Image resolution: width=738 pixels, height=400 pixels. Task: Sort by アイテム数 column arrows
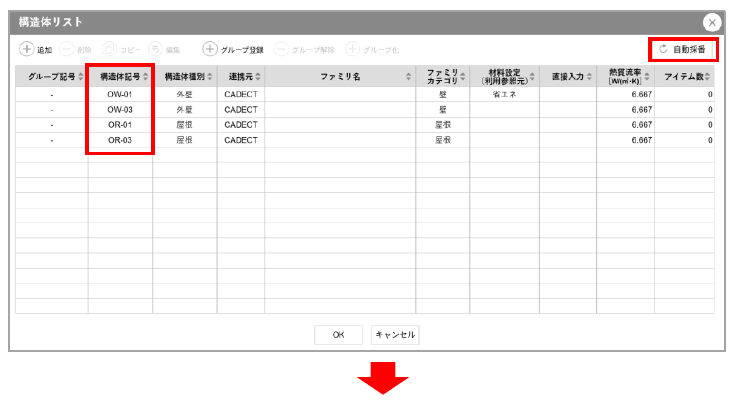708,76
